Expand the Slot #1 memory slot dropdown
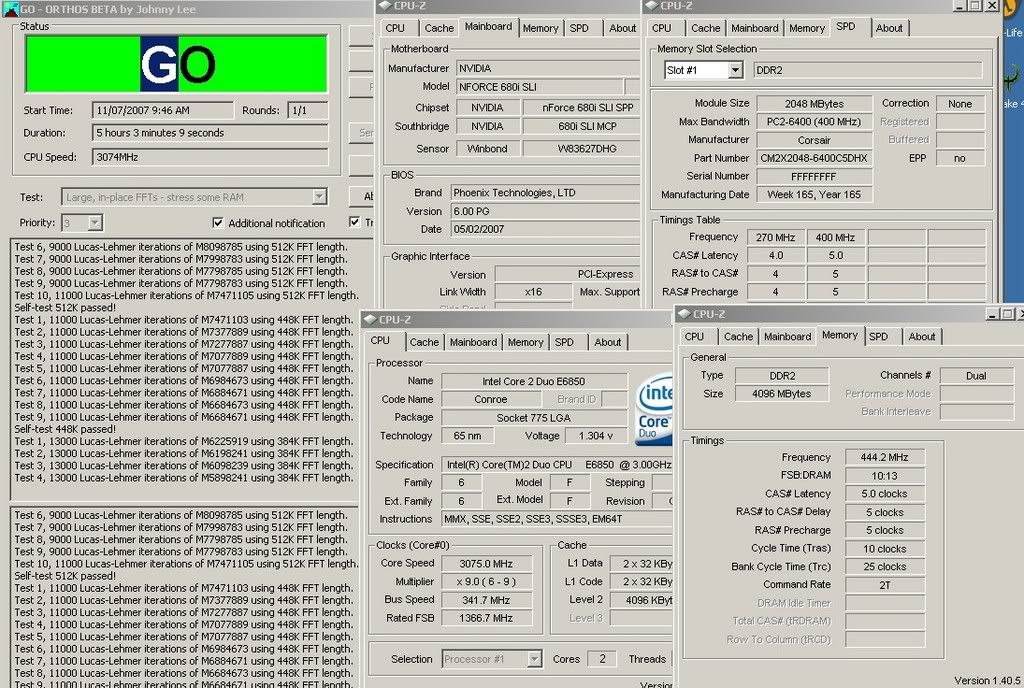The image size is (1024, 688). click(x=735, y=70)
